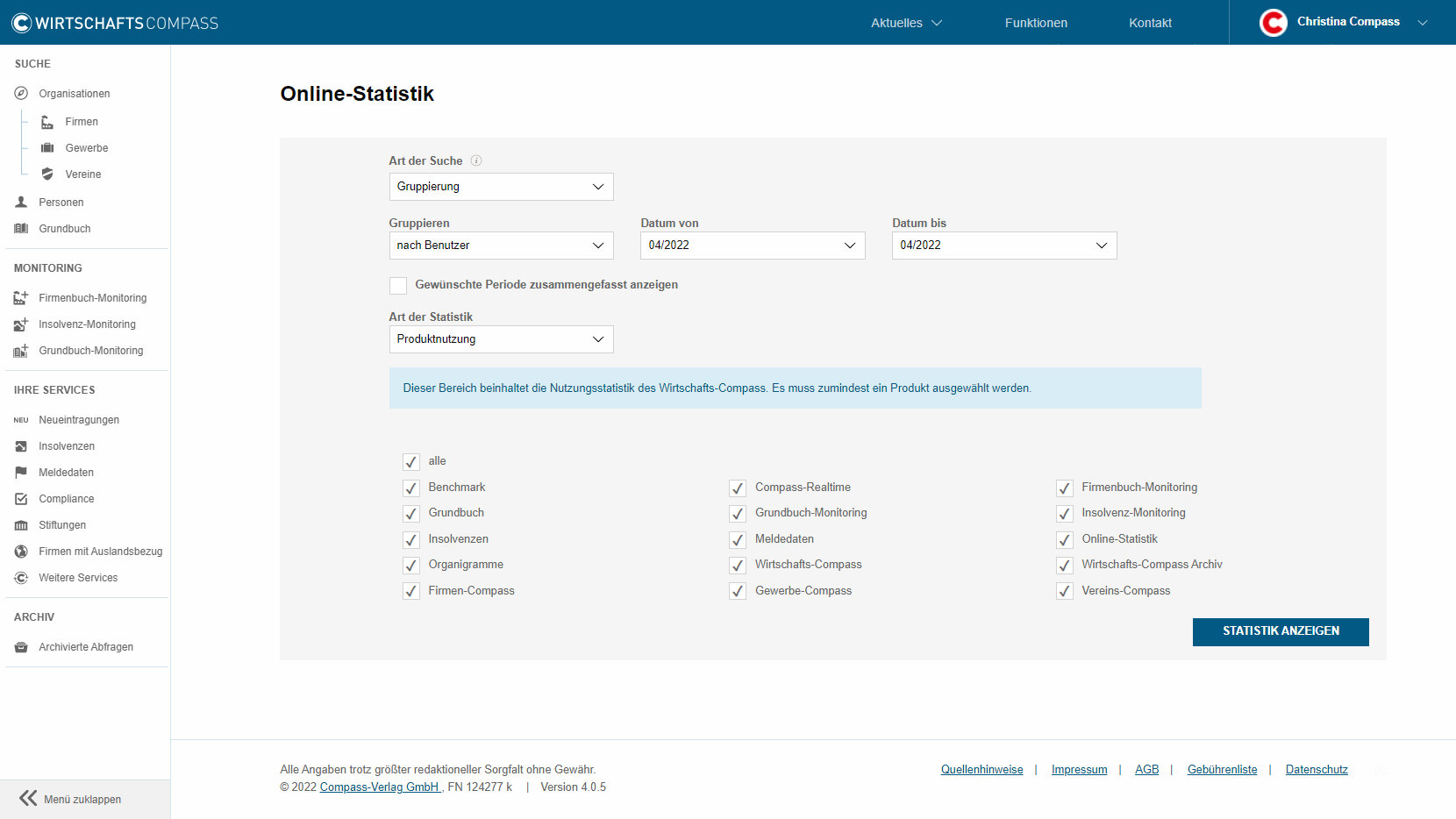
Task: Open the Art der Suche dropdown
Action: coord(501,187)
